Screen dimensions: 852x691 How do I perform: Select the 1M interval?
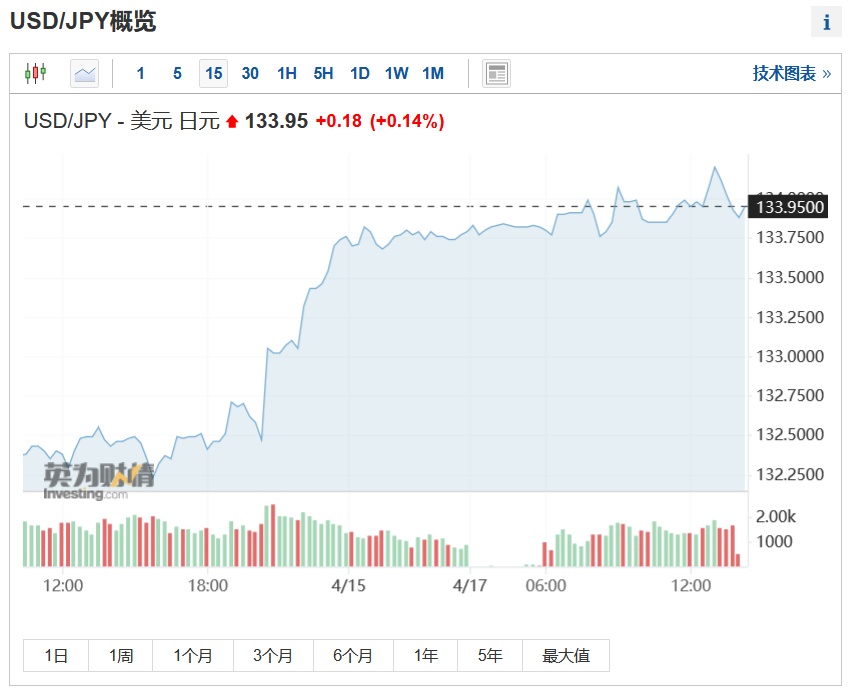pos(433,73)
